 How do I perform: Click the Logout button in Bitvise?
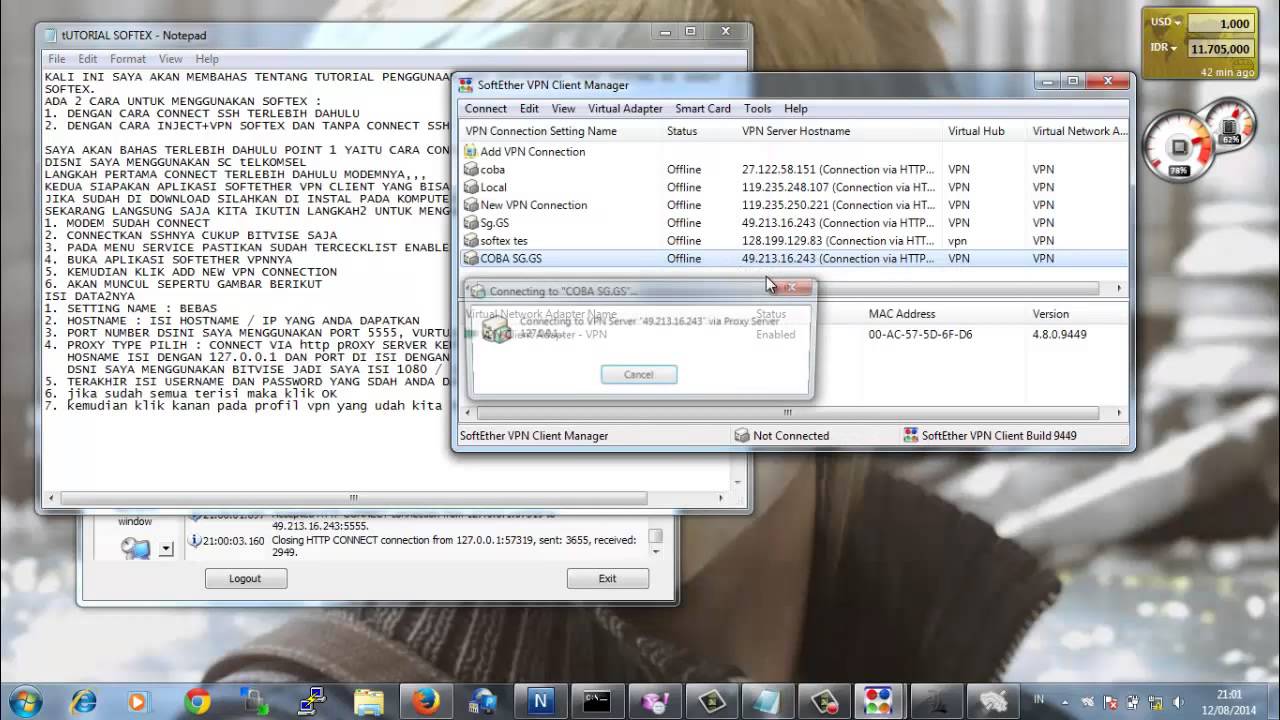point(245,578)
